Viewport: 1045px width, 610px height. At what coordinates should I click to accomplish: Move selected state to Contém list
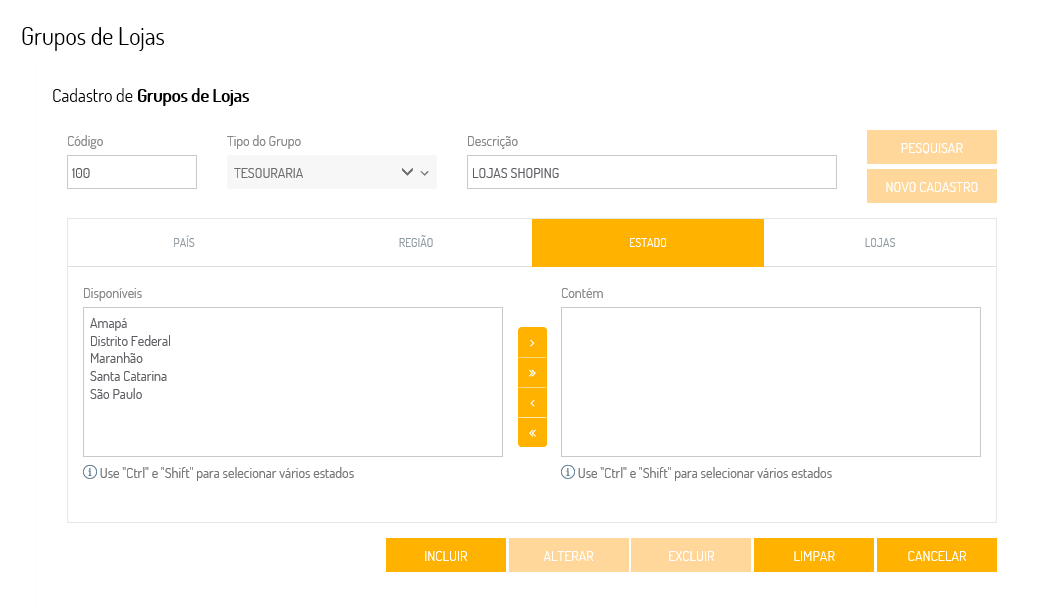tap(532, 342)
